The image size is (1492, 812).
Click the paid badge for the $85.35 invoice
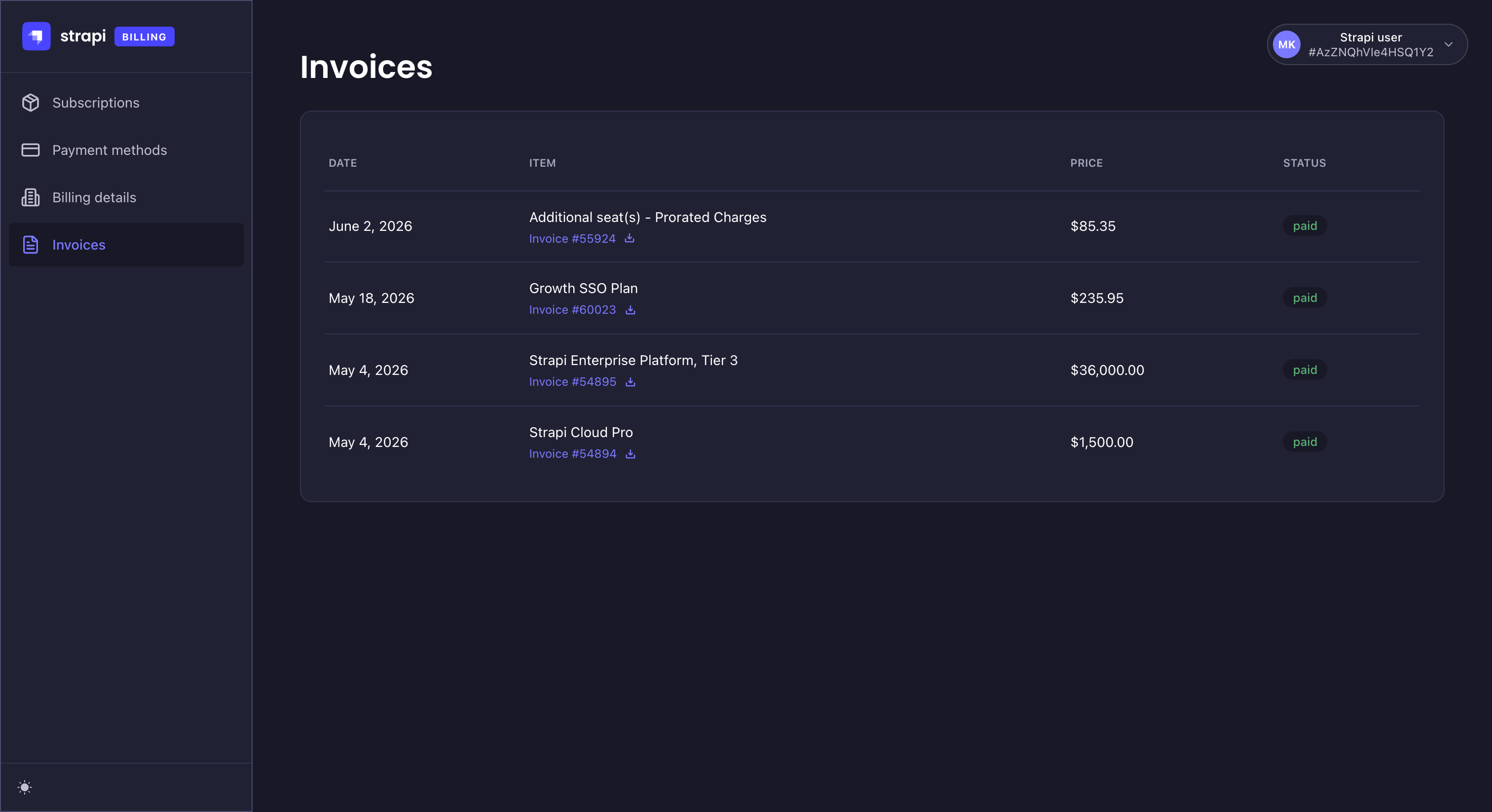1305,225
